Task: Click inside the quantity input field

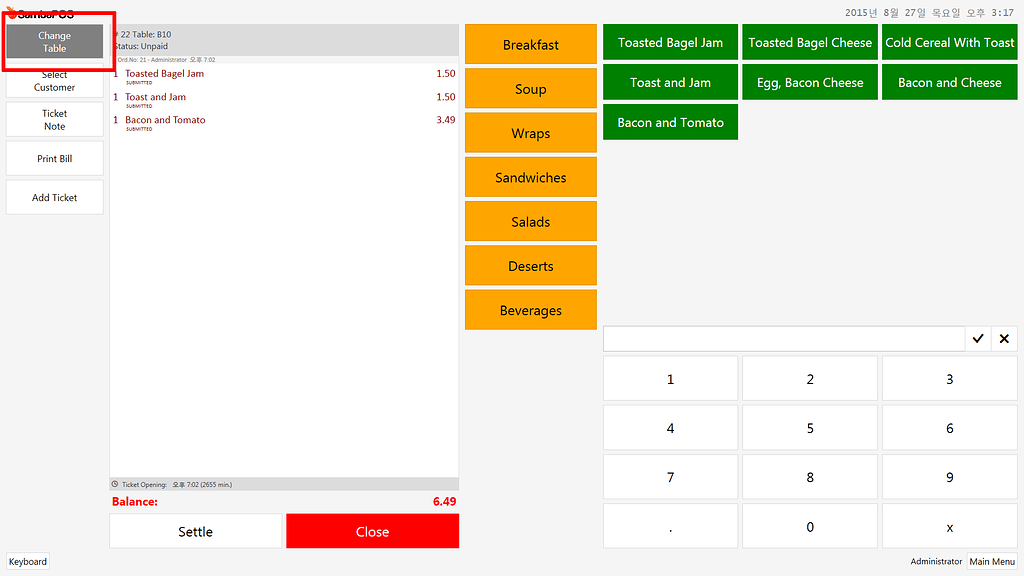Action: tap(783, 338)
